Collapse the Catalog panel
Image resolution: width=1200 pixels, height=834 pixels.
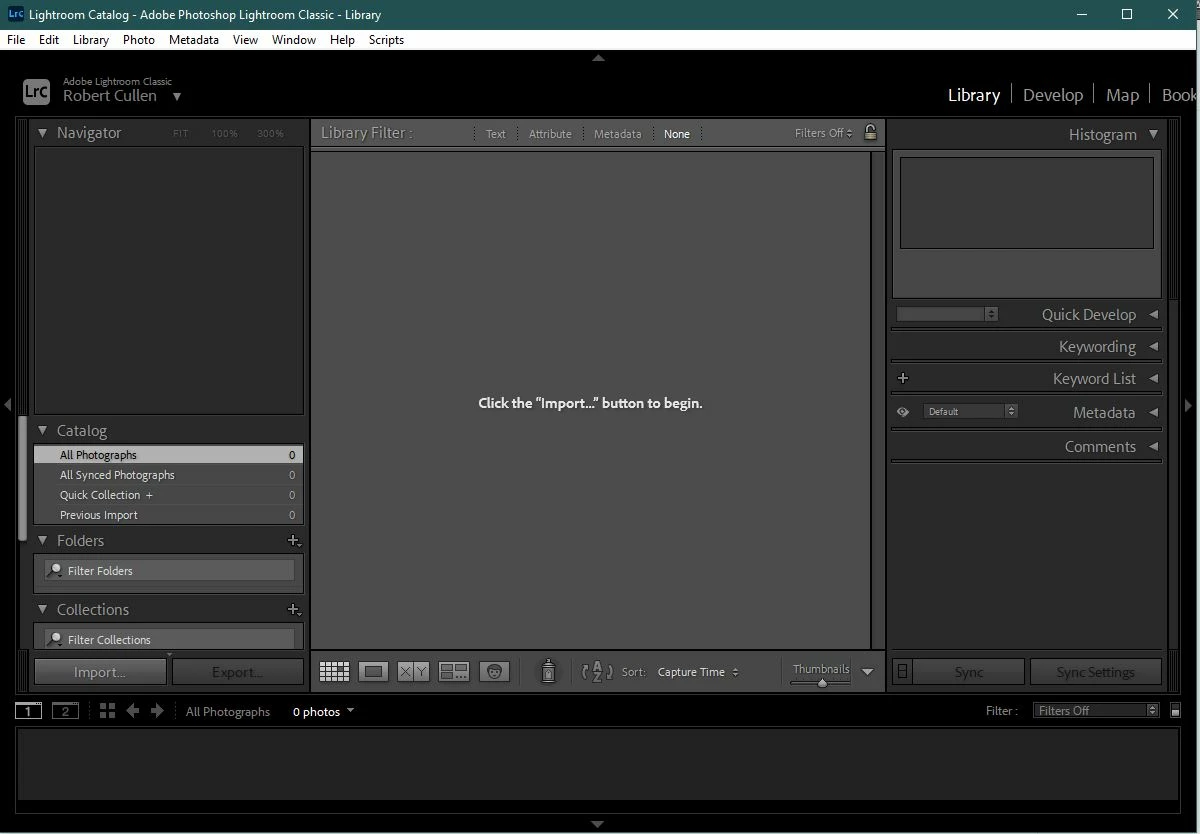43,430
